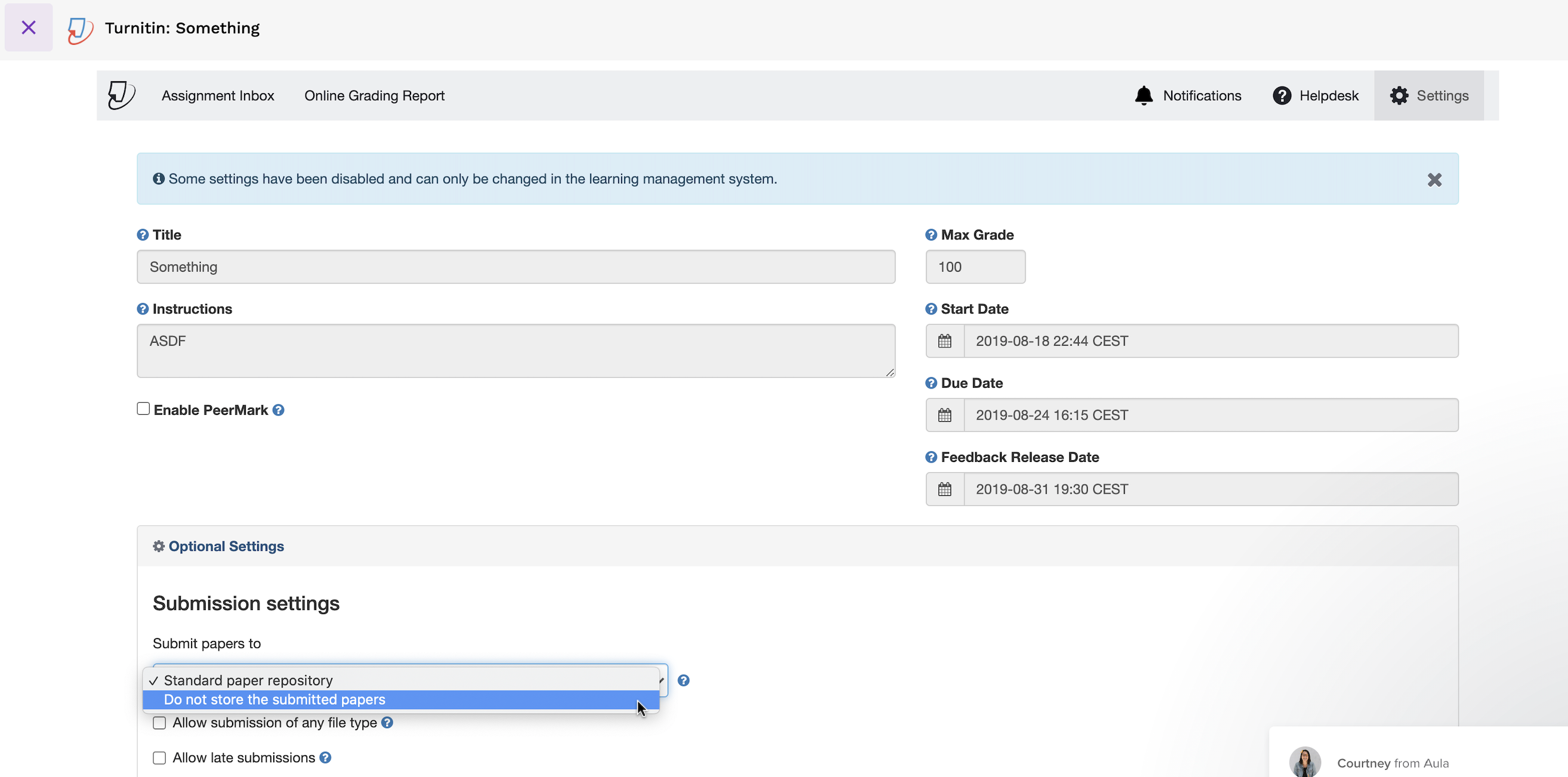Screen dimensions: 1568x777
Task: Collapse the Optional Settings section
Action: [x=226, y=546]
